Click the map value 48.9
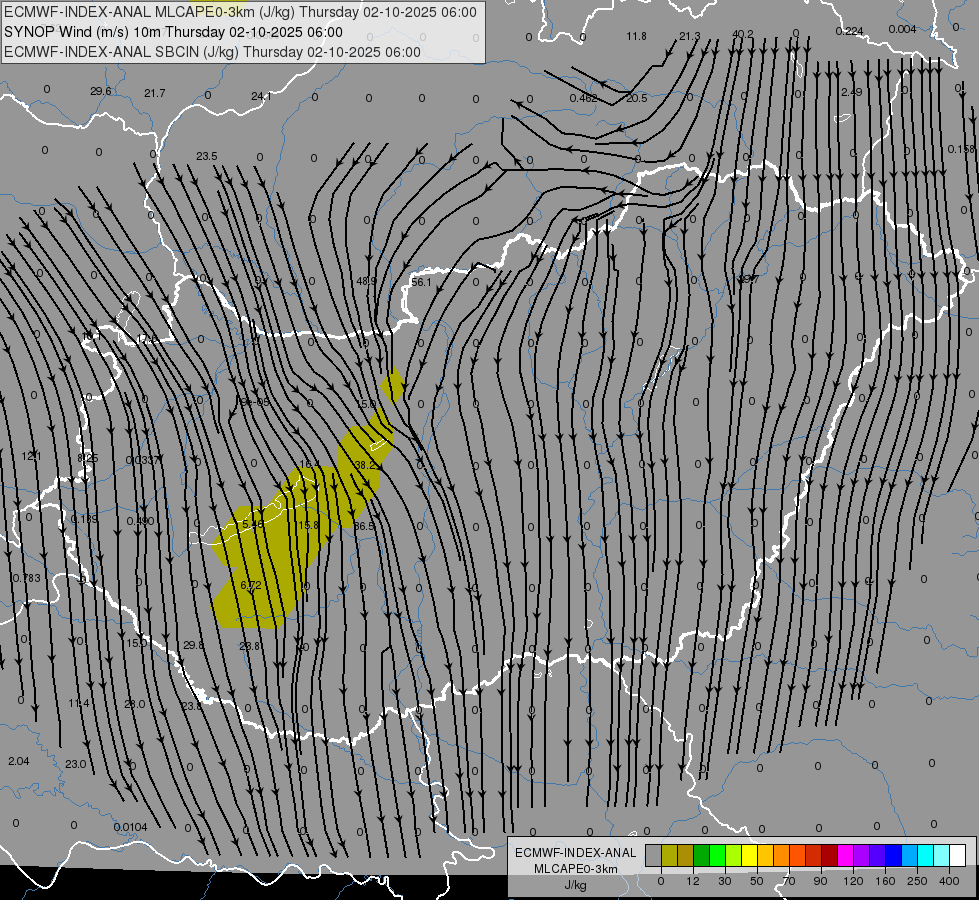979x900 pixels. pos(367,281)
